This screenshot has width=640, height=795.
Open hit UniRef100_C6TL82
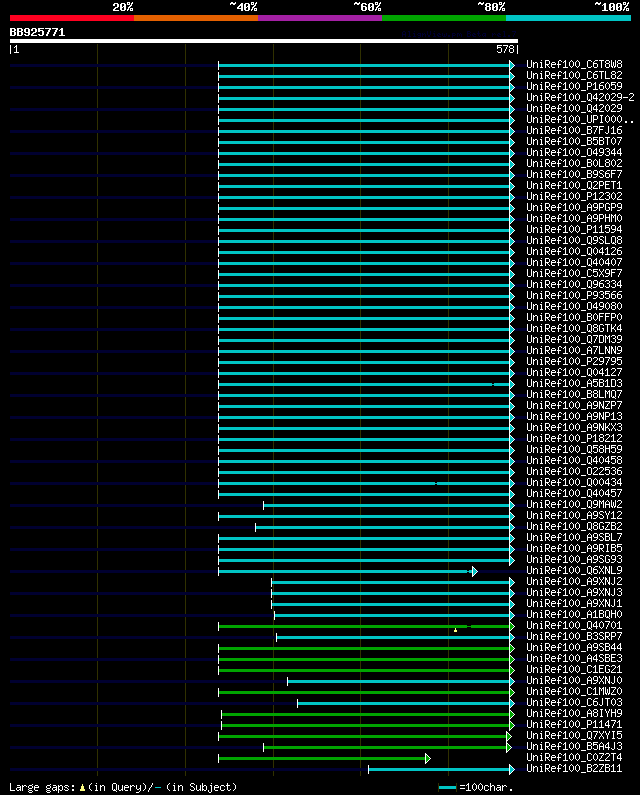574,76
